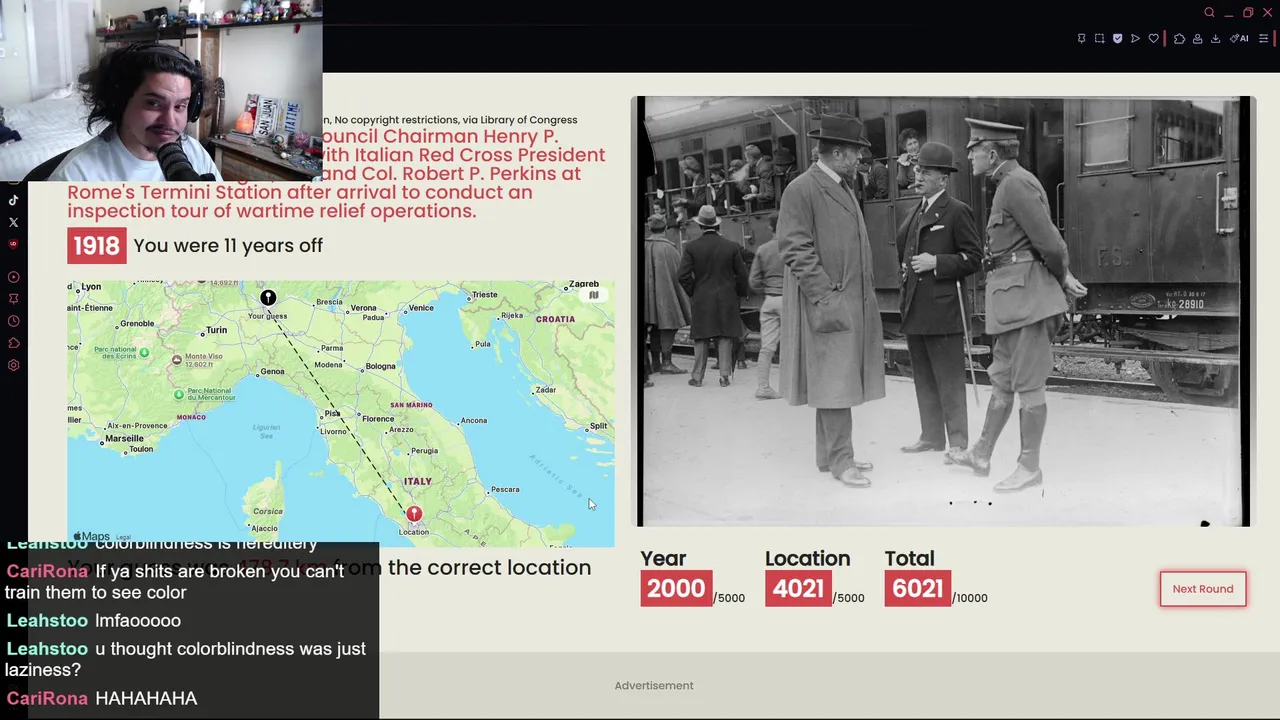Click the Parc National du Mercantour marker

pyautogui.click(x=179, y=394)
